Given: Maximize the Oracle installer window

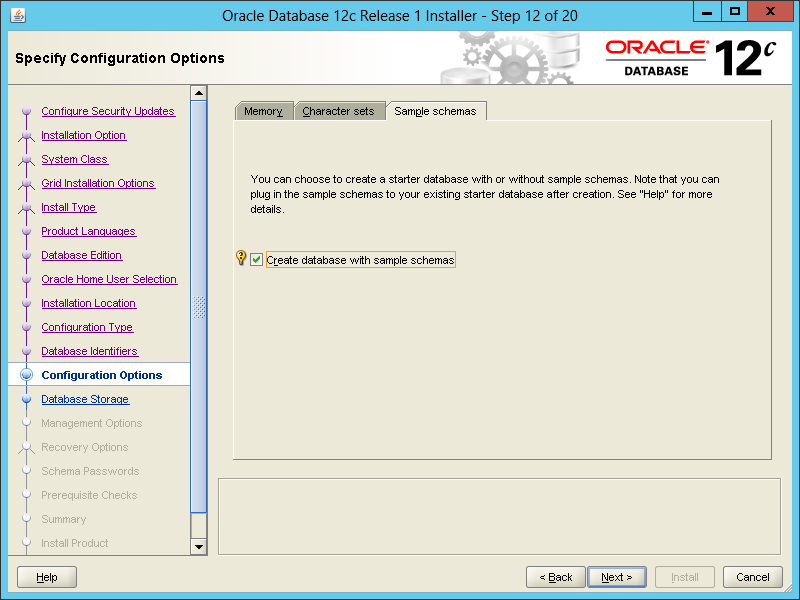Looking at the screenshot, I should click(x=735, y=12).
